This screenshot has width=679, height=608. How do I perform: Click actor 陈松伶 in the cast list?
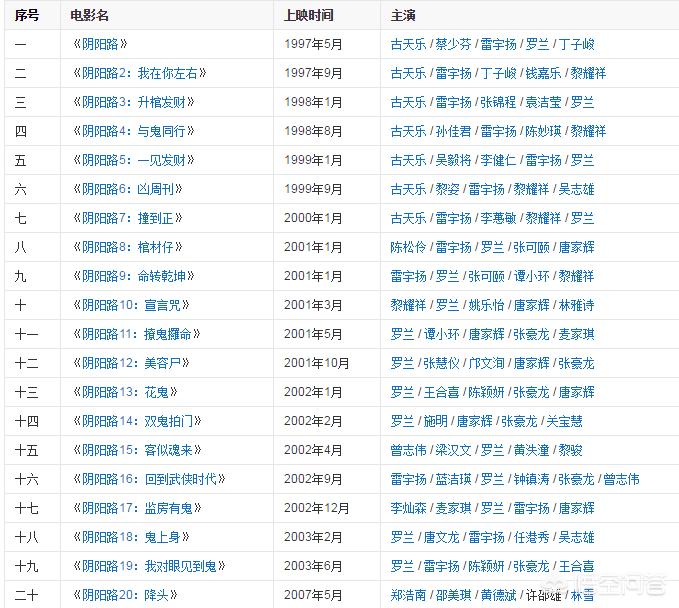(x=408, y=247)
